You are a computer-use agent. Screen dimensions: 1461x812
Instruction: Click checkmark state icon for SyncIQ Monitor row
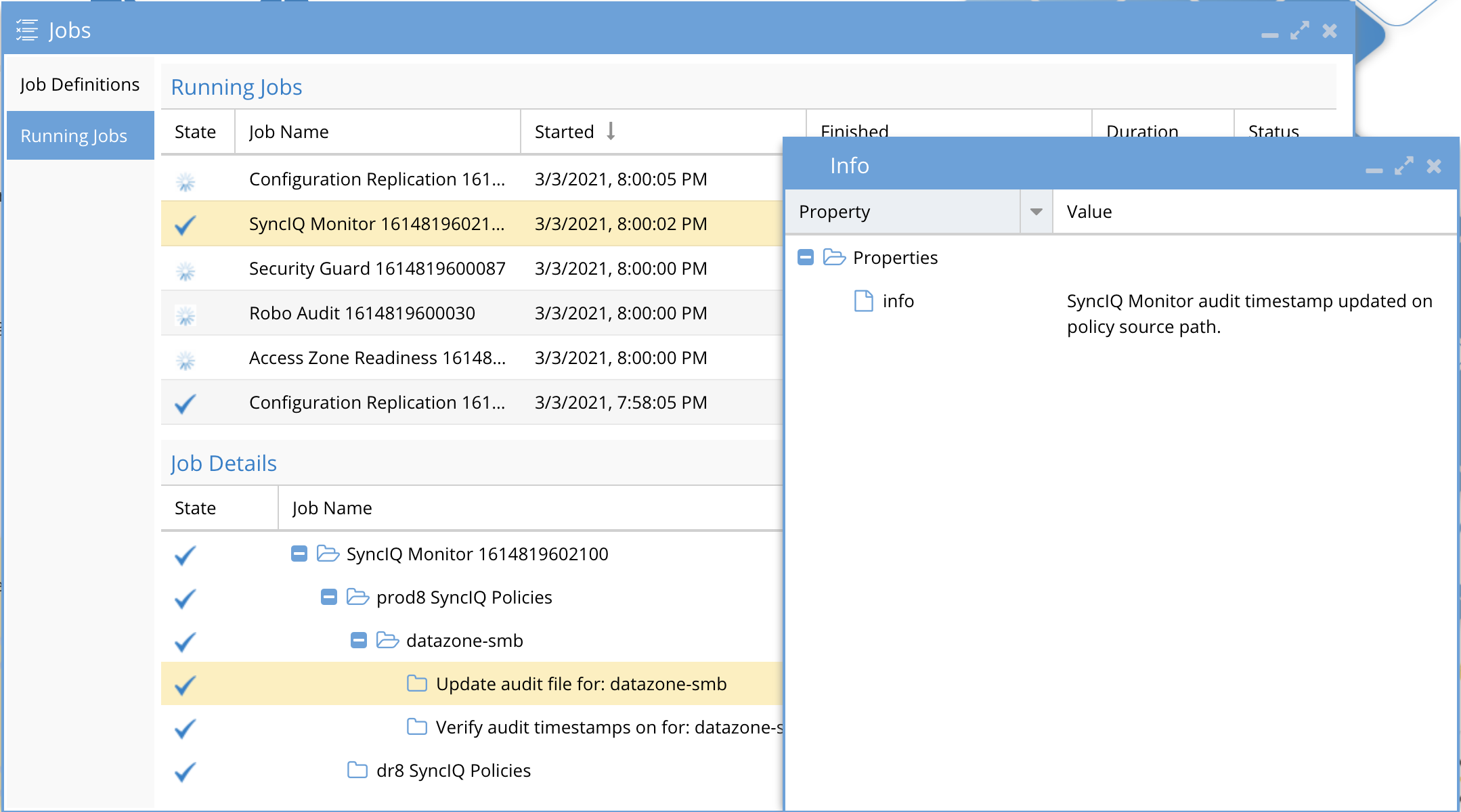185,225
